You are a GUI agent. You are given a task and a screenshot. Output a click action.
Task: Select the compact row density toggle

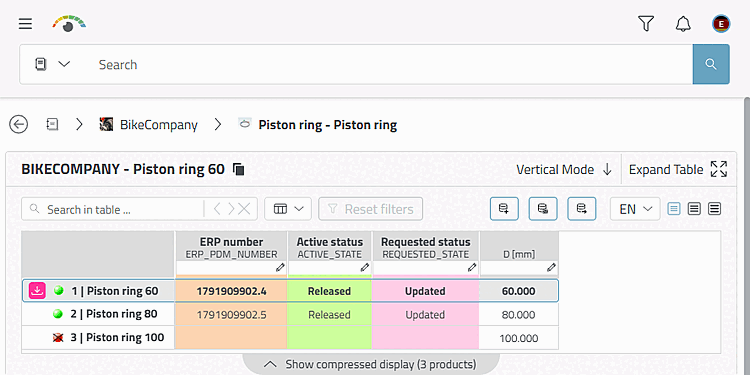click(x=674, y=209)
